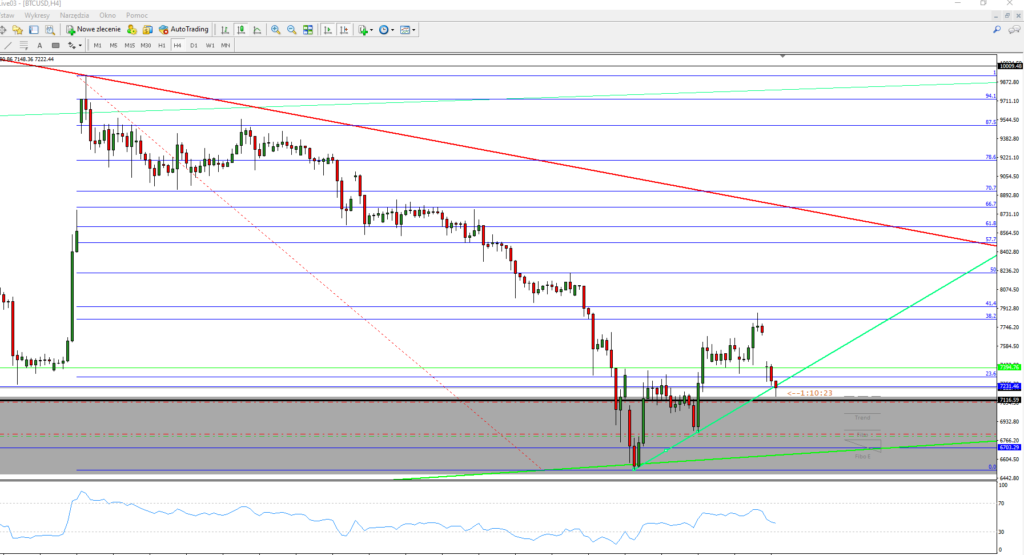1024x555 pixels.
Task: Toggle chart shift from right edge
Action: tap(344, 29)
